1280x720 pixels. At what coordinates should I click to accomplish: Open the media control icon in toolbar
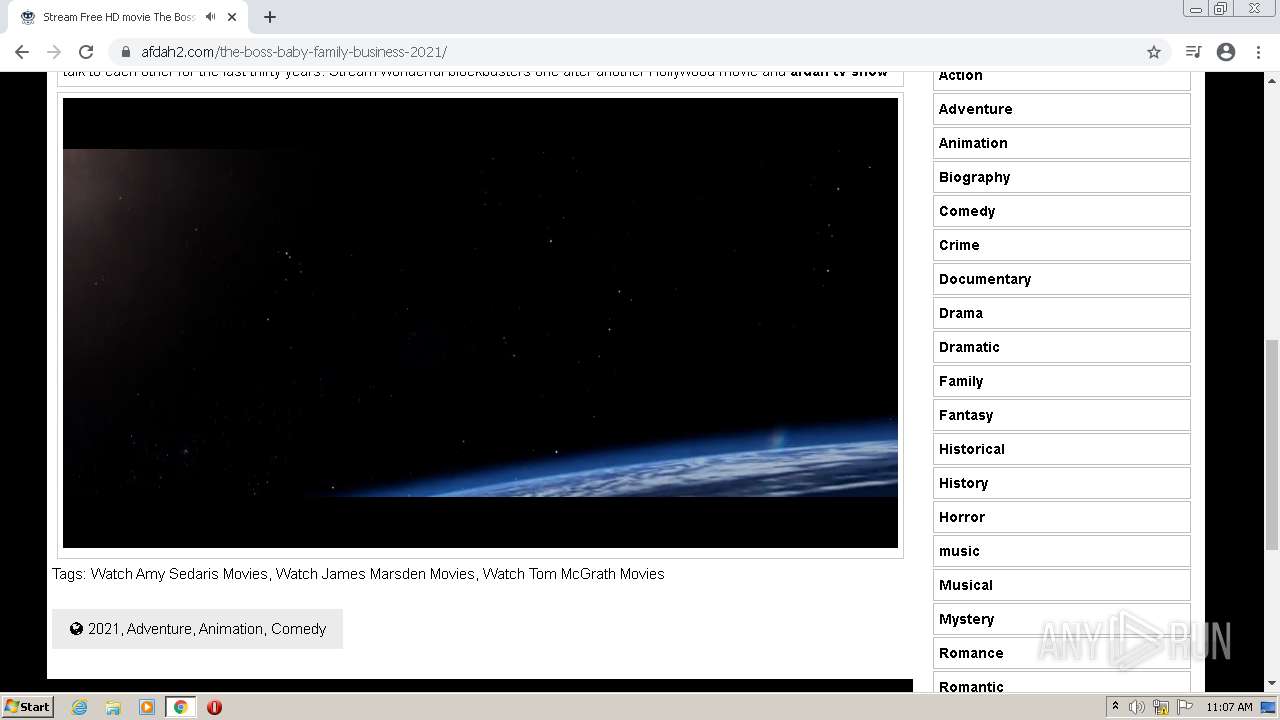point(1193,52)
